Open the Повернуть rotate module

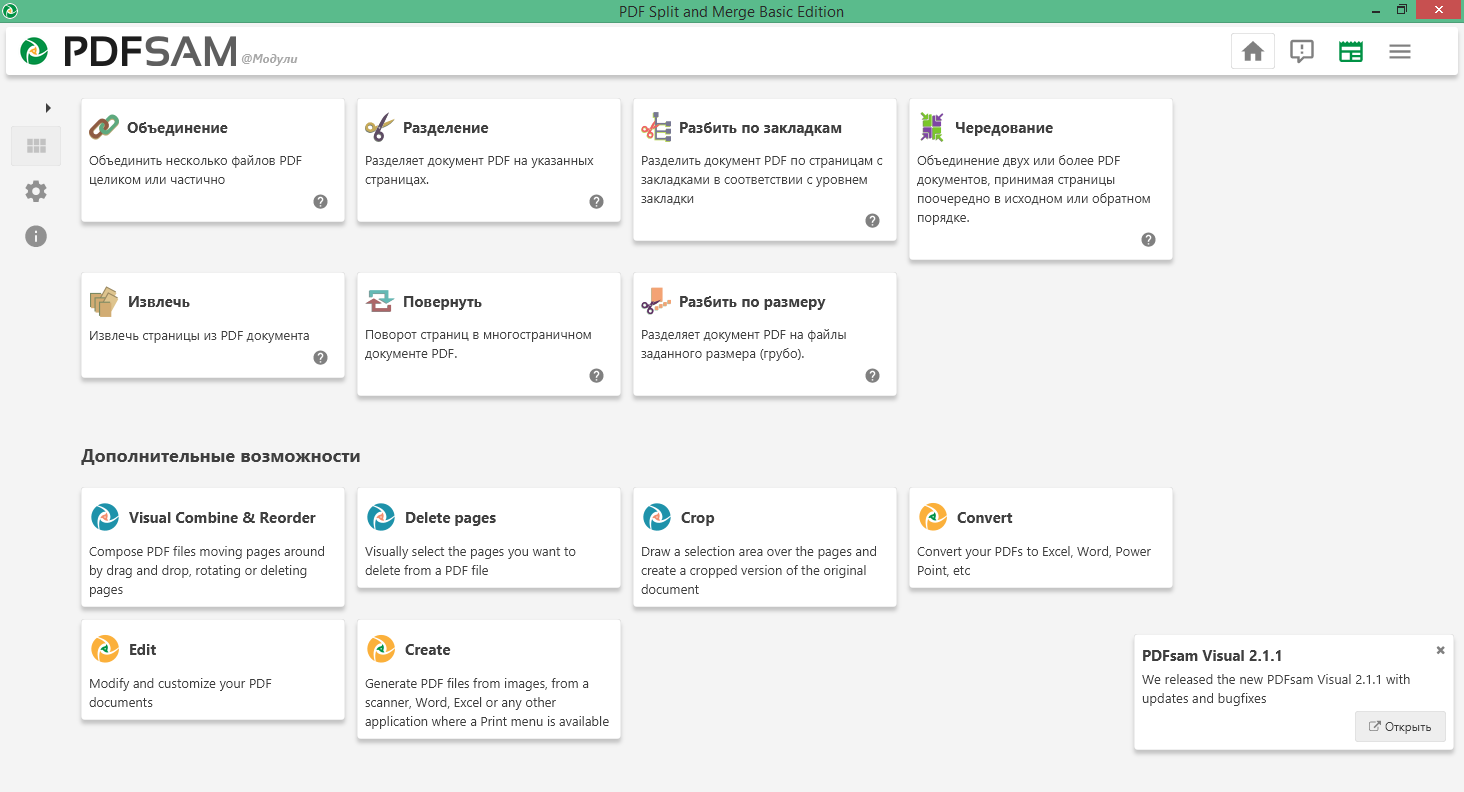[x=489, y=334]
